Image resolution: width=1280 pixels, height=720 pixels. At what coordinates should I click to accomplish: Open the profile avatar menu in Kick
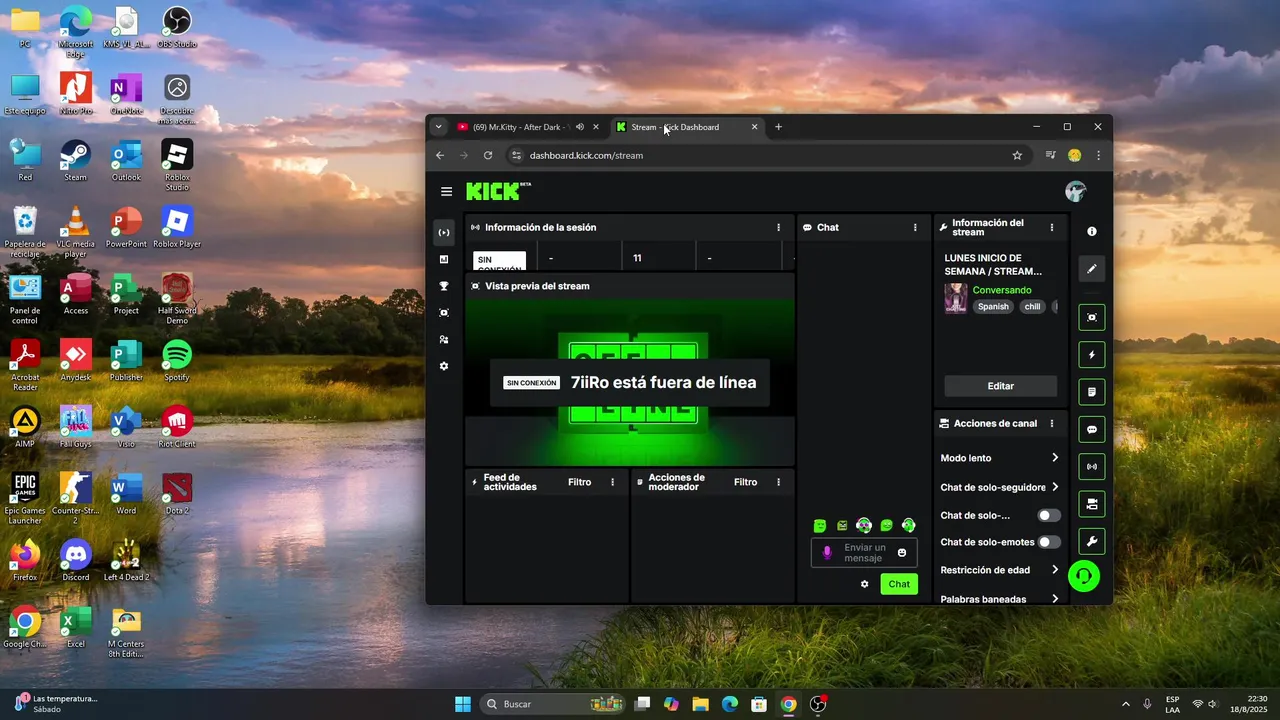[1075, 191]
